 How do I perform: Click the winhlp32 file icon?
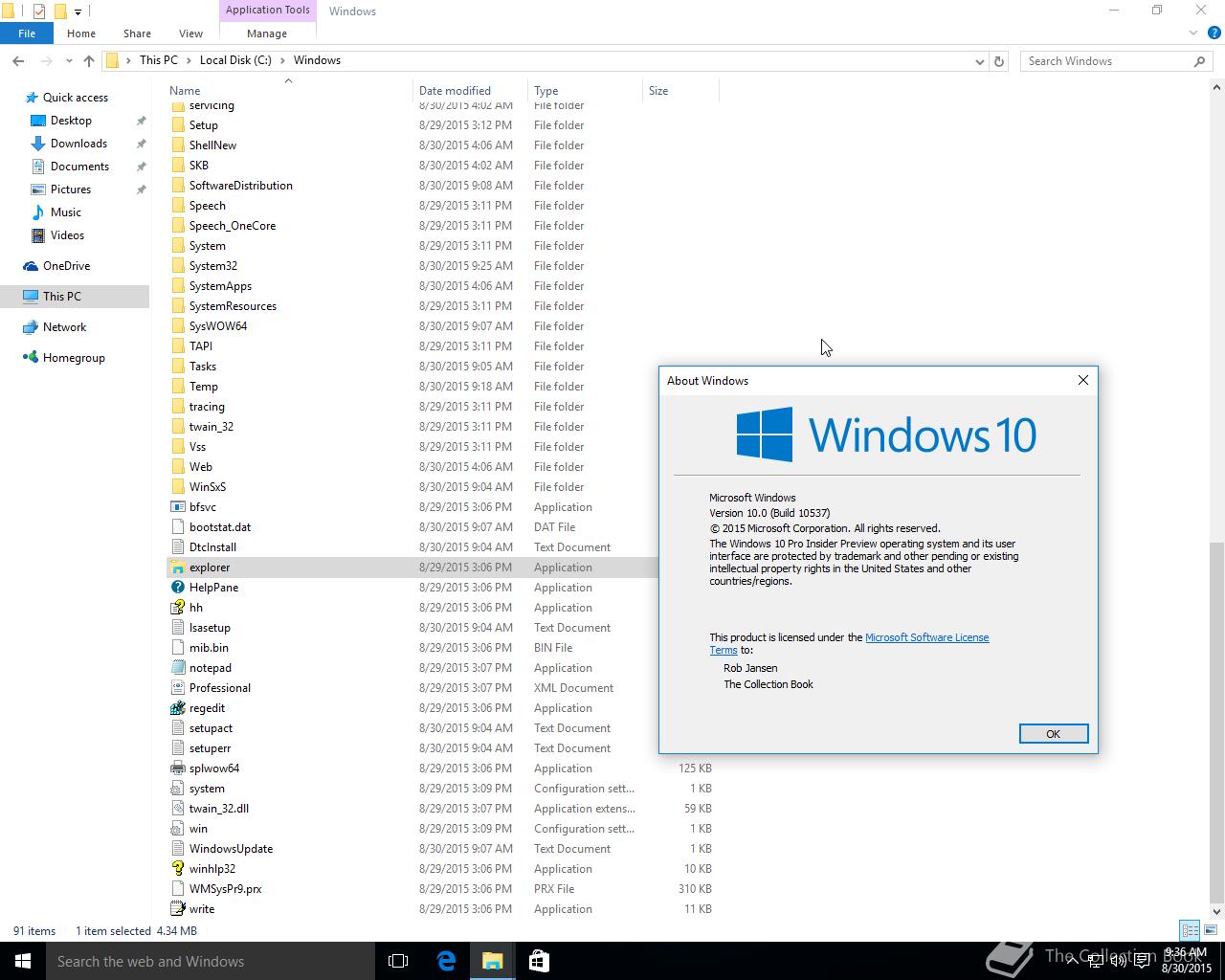click(x=177, y=869)
